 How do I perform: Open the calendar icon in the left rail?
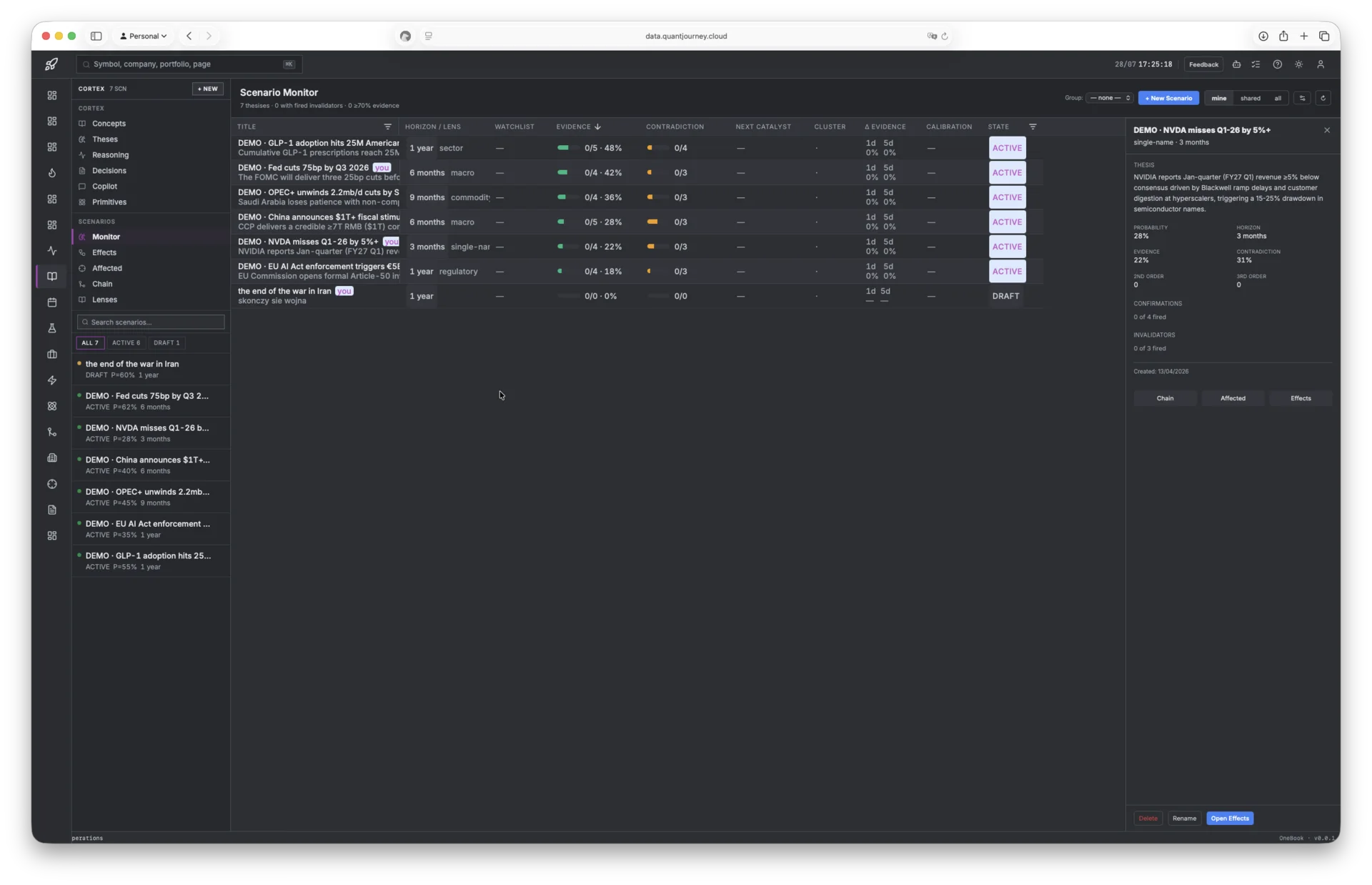point(52,302)
